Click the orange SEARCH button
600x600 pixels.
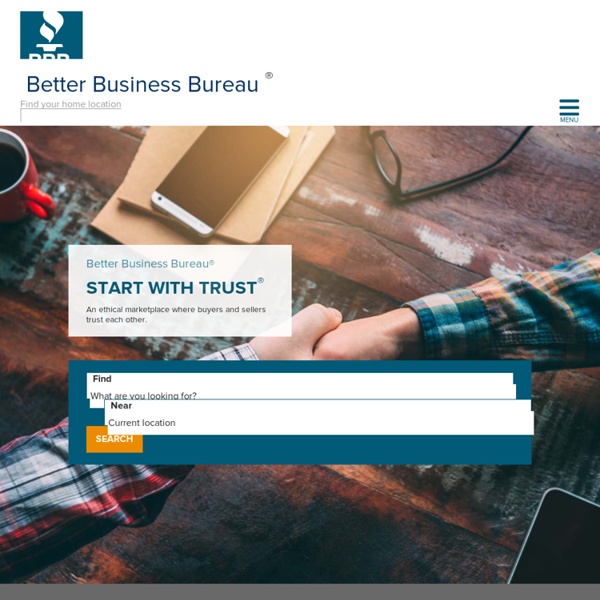coord(114,439)
